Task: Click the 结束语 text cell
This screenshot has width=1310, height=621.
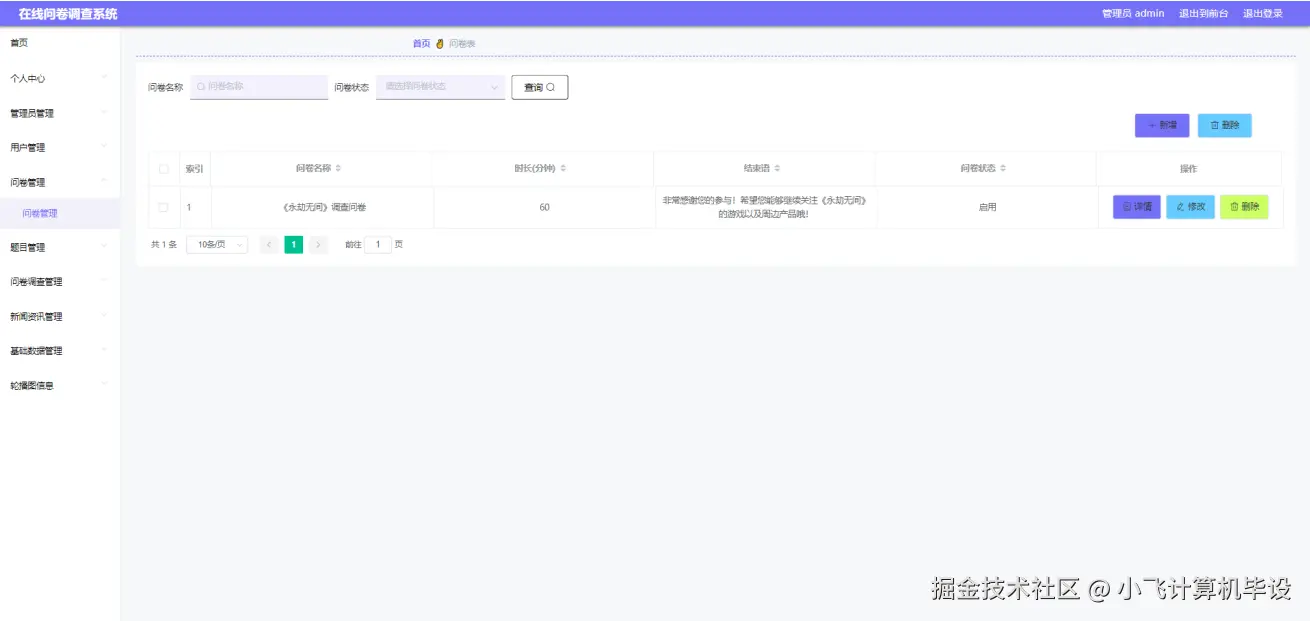Action: point(765,207)
